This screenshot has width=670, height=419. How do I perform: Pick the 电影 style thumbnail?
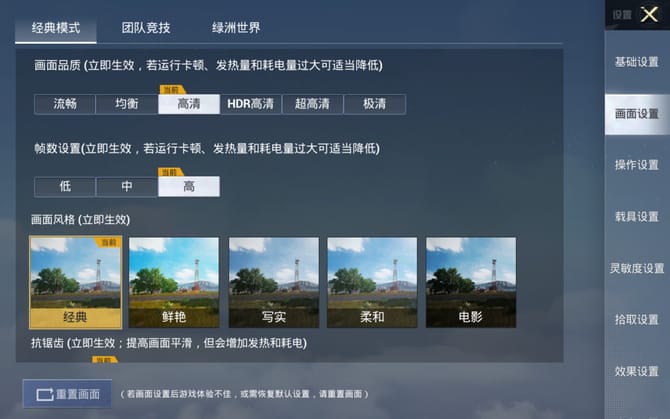tap(471, 282)
